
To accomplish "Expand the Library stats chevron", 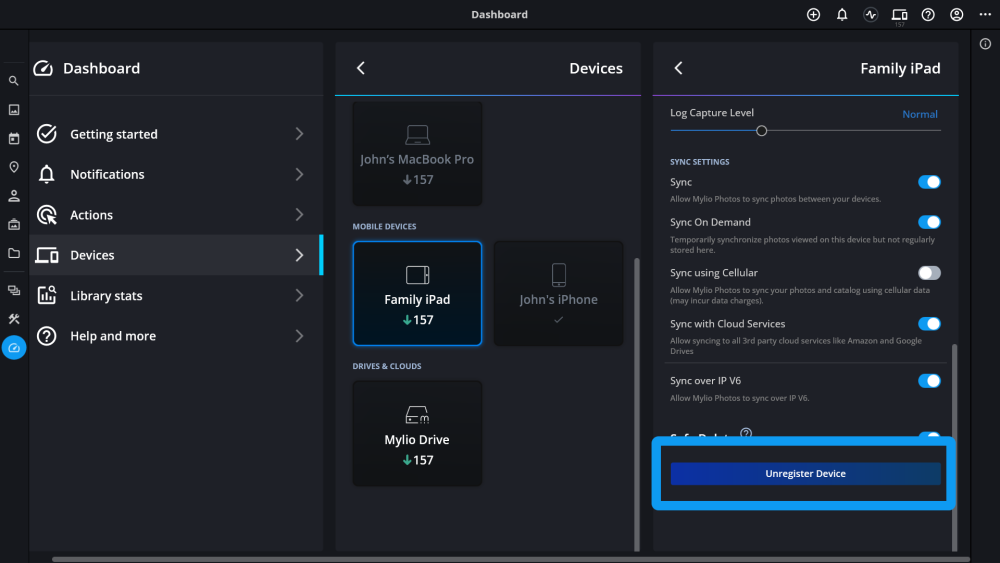I will coord(299,296).
